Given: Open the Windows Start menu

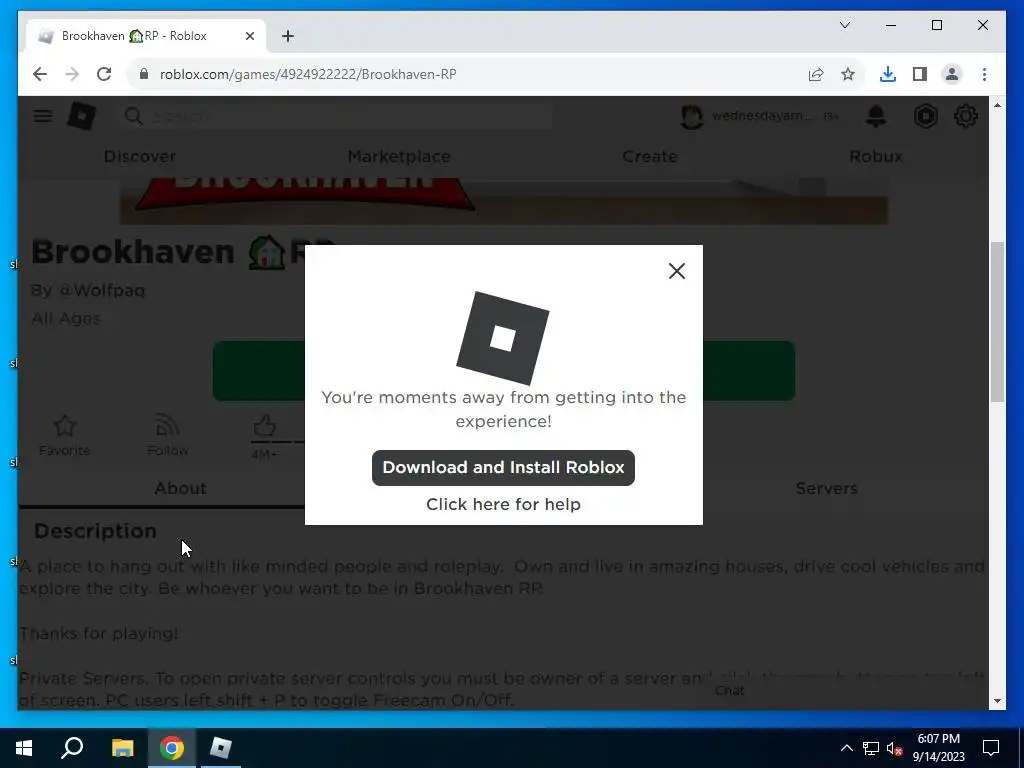Looking at the screenshot, I should 24,748.
